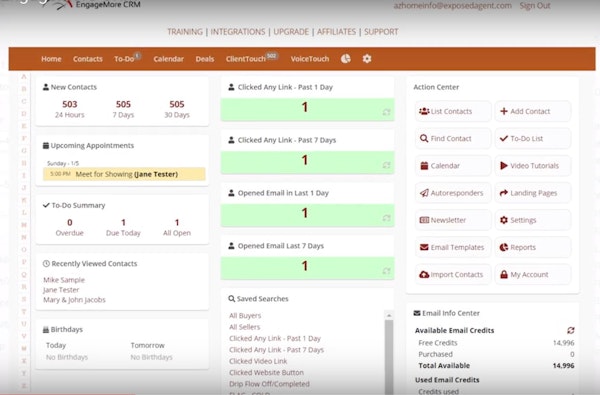The width and height of the screenshot is (600, 395).
Task: Click the SUPPORT link
Action: (381, 32)
